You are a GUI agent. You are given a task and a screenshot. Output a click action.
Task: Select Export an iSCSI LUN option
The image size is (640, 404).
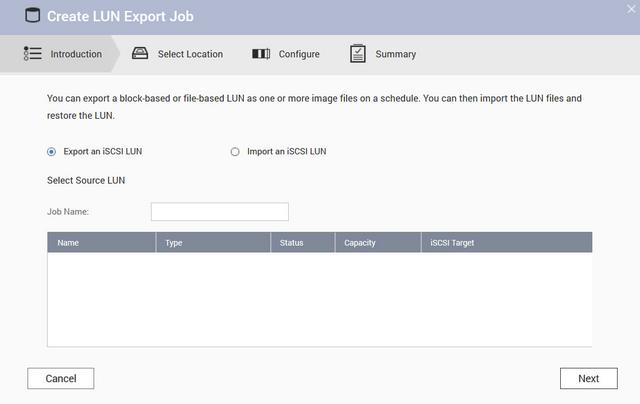(51, 152)
